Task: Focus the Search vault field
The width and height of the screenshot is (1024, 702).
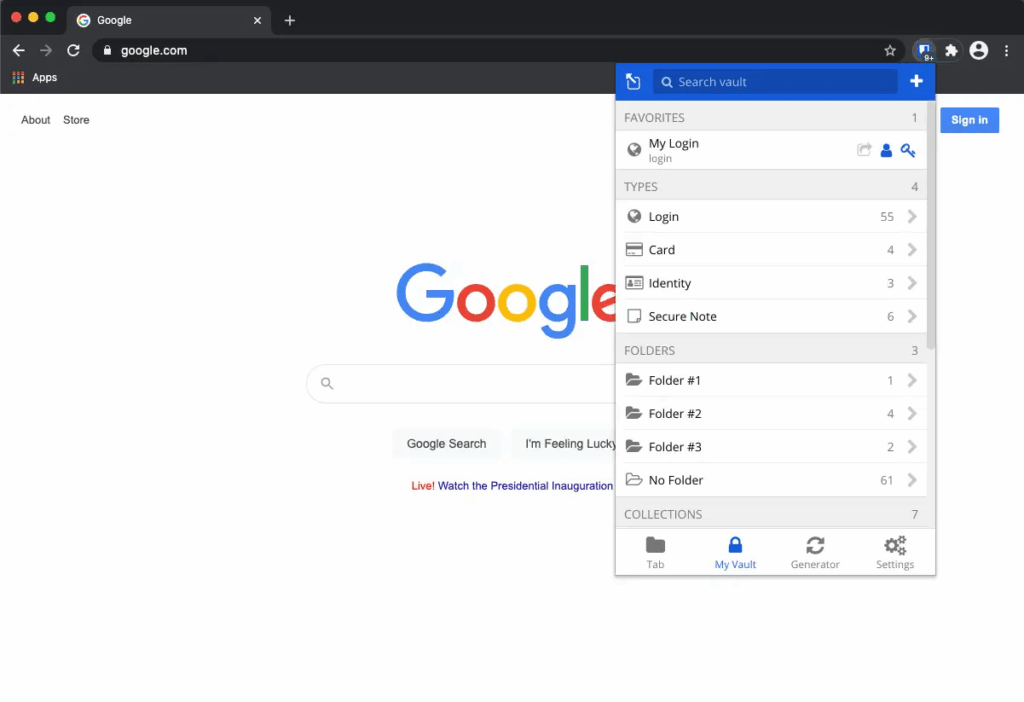Action: point(775,82)
